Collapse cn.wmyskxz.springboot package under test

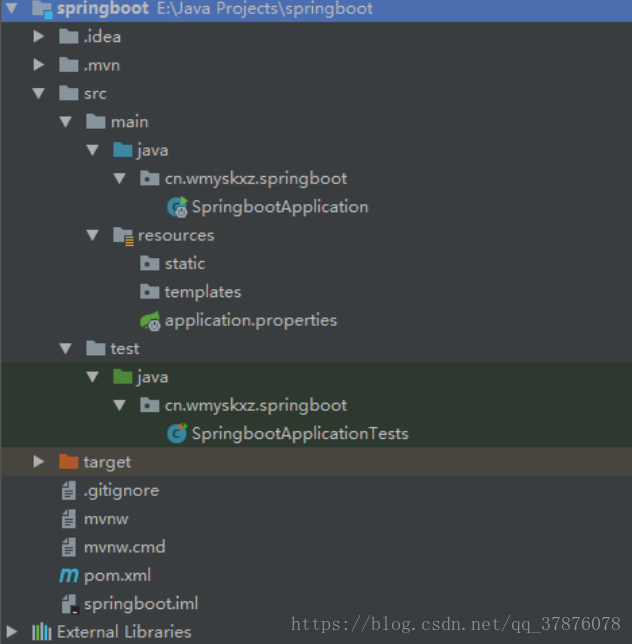120,405
